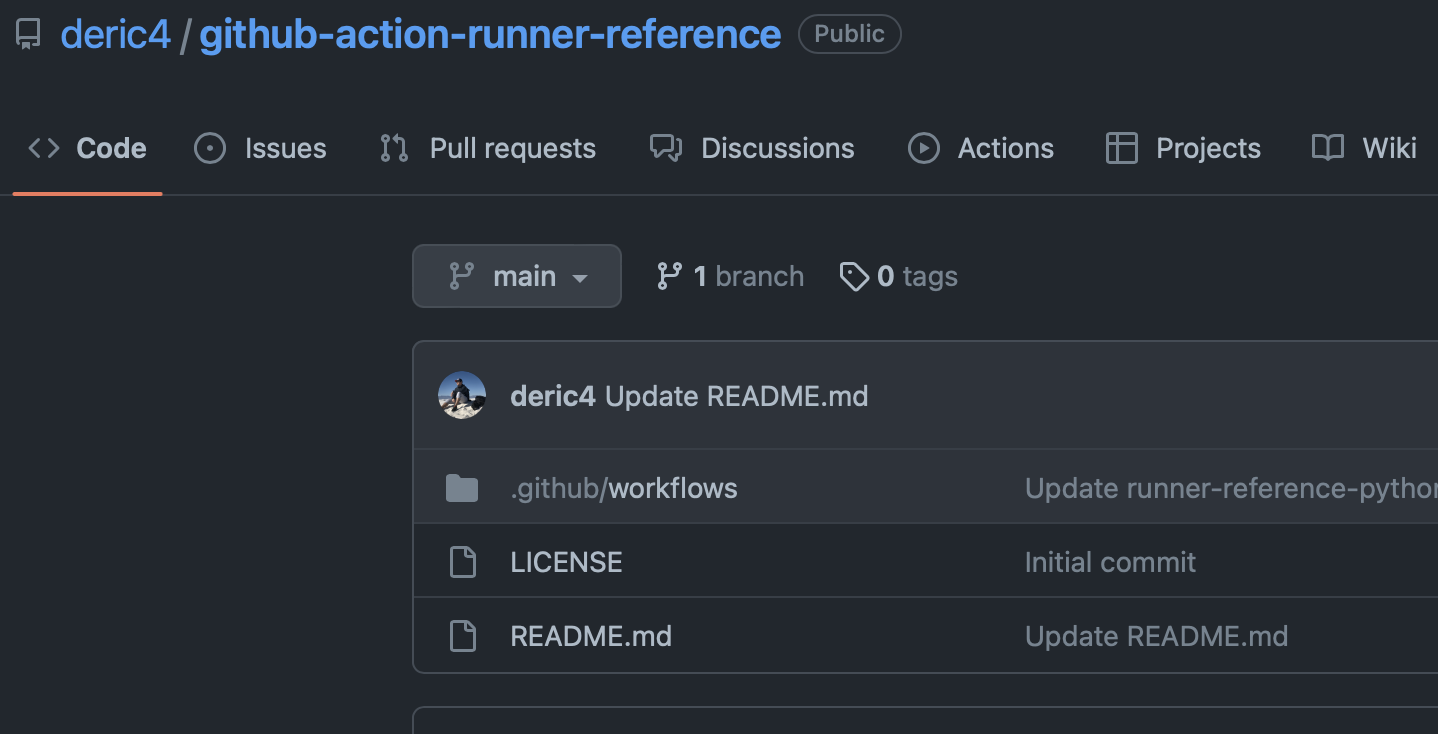The width and height of the screenshot is (1438, 734).
Task: Click the Wiki open-book icon
Action: (x=1328, y=149)
